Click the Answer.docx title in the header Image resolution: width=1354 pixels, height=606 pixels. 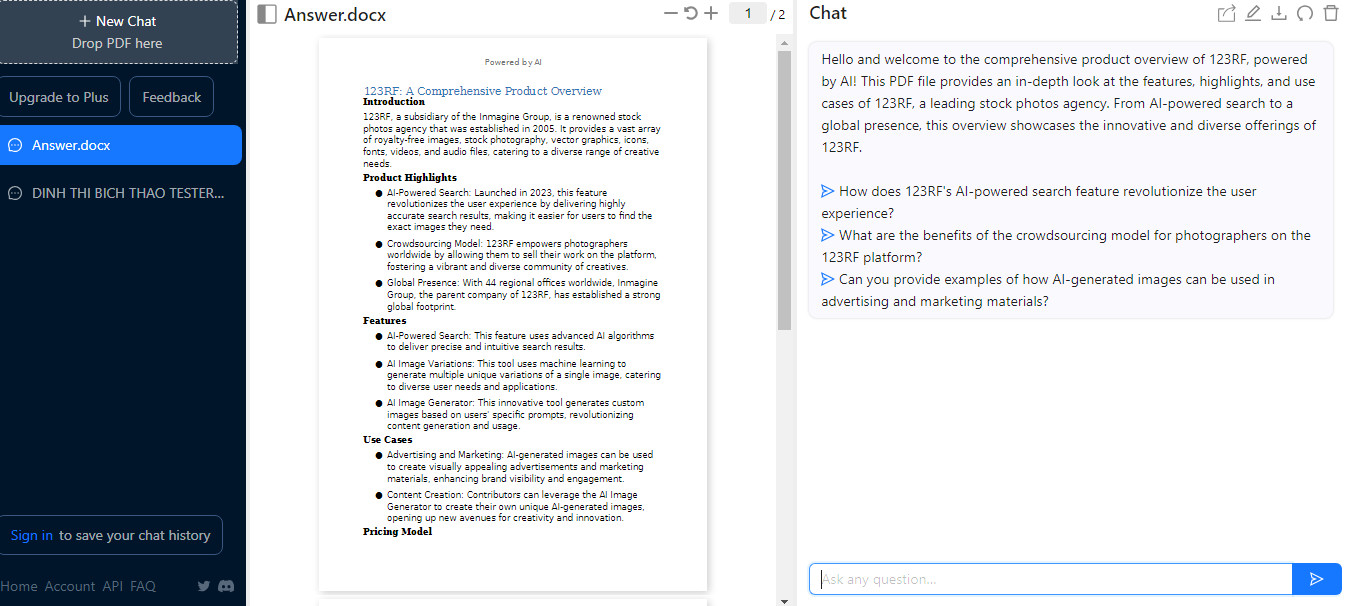pyautogui.click(x=335, y=14)
